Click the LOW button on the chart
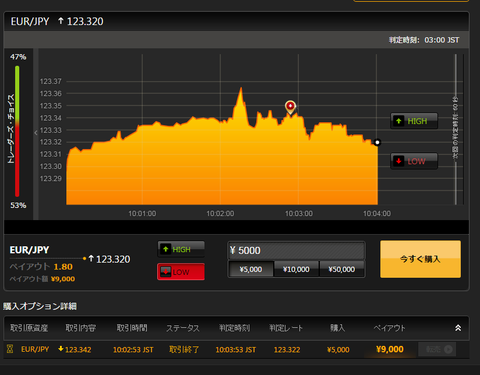Image resolution: width=480 pixels, height=375 pixels. [x=414, y=161]
